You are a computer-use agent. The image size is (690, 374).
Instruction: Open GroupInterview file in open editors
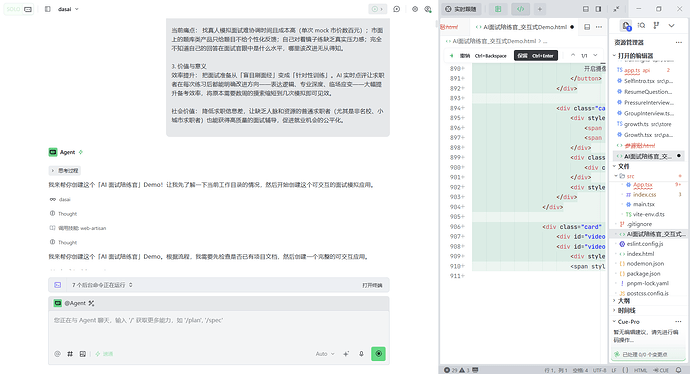(x=648, y=113)
